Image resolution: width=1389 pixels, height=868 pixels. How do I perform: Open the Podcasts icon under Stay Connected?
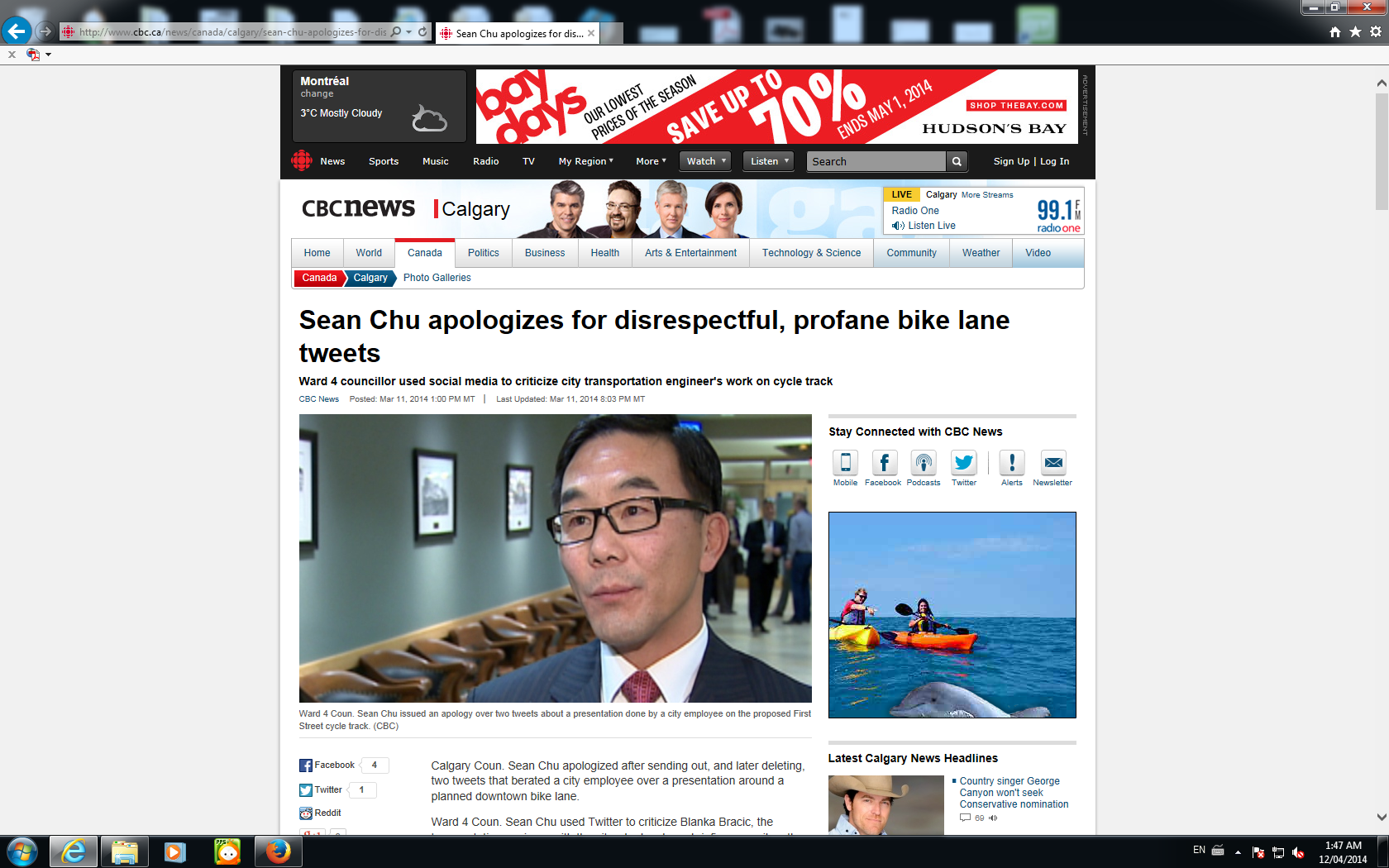point(924,462)
